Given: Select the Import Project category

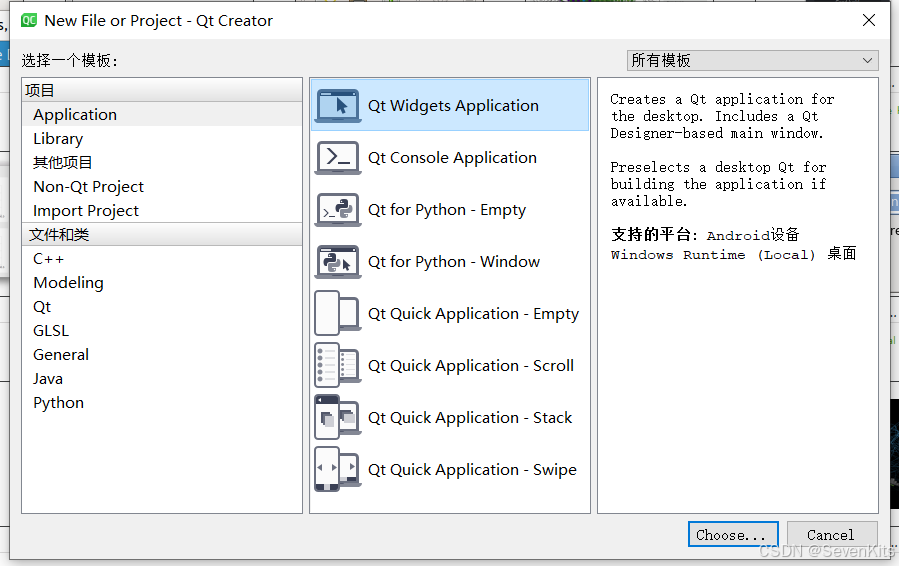Looking at the screenshot, I should pos(162,210).
